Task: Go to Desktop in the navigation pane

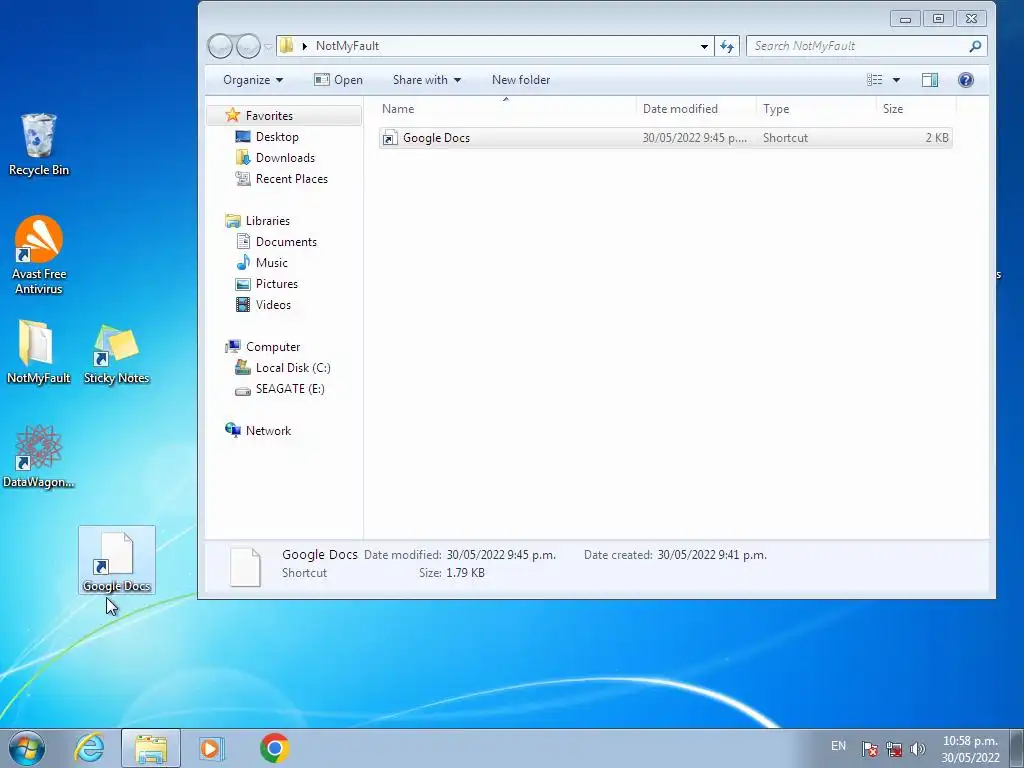Action: 277,136
